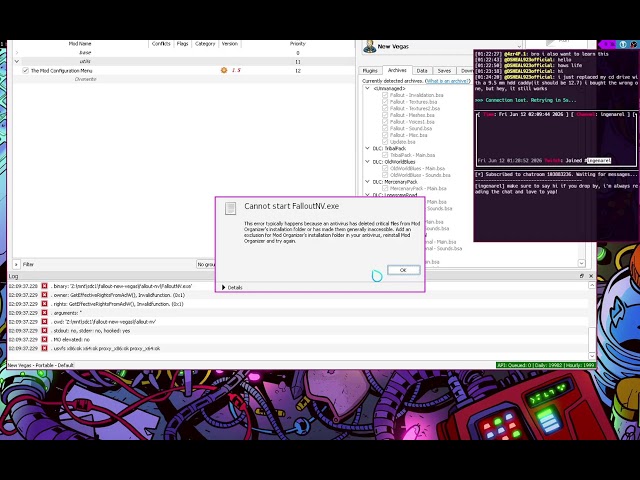Image resolution: width=640 pixels, height=480 pixels.
Task: Sort by Mod Name column header
Action: pos(80,44)
